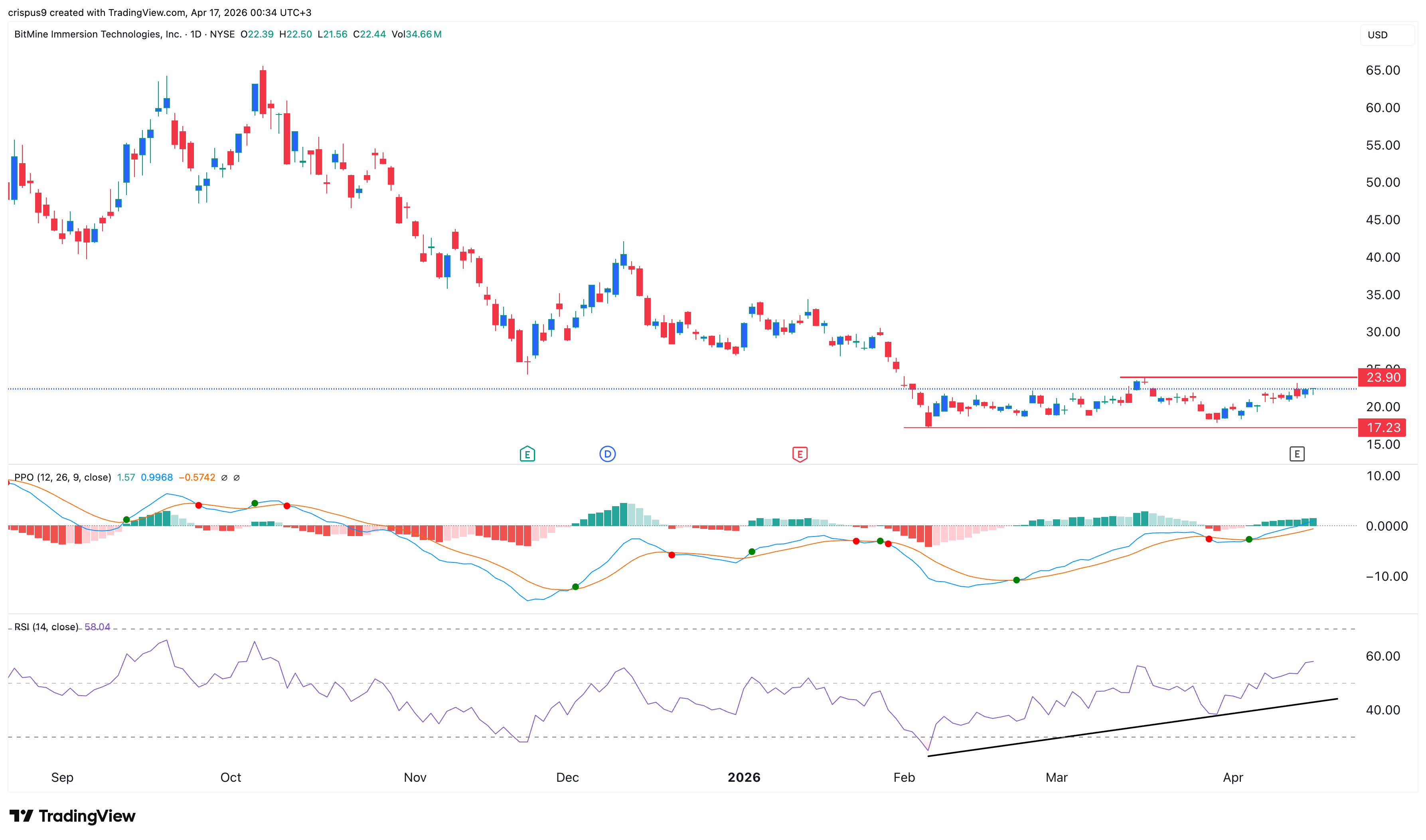
Task: Click the first ∅ symbol in PPO legend
Action: pos(224,478)
